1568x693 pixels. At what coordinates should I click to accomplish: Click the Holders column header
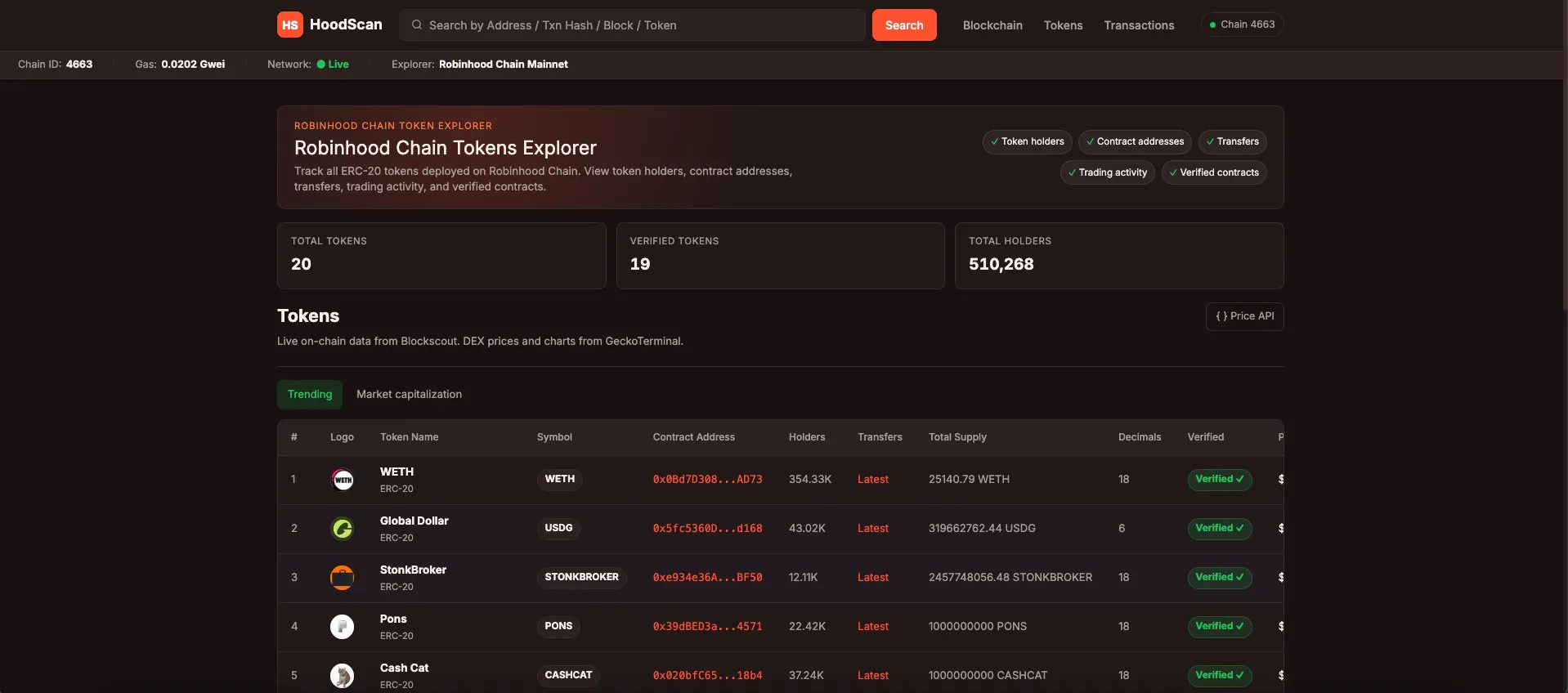click(x=806, y=437)
